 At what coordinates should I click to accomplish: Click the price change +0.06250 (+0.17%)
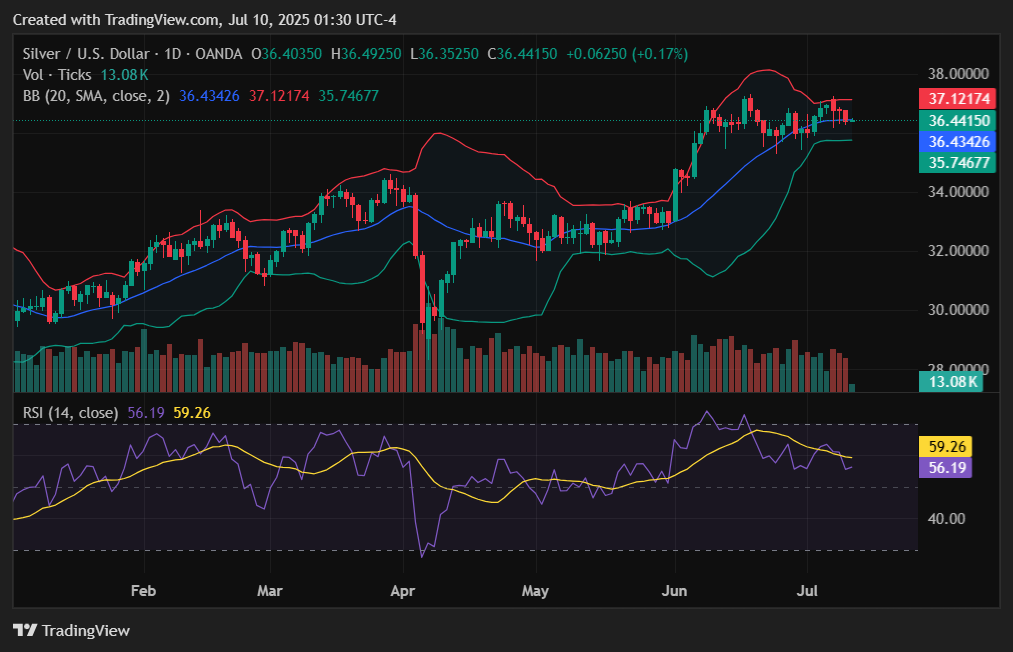pyautogui.click(x=627, y=54)
